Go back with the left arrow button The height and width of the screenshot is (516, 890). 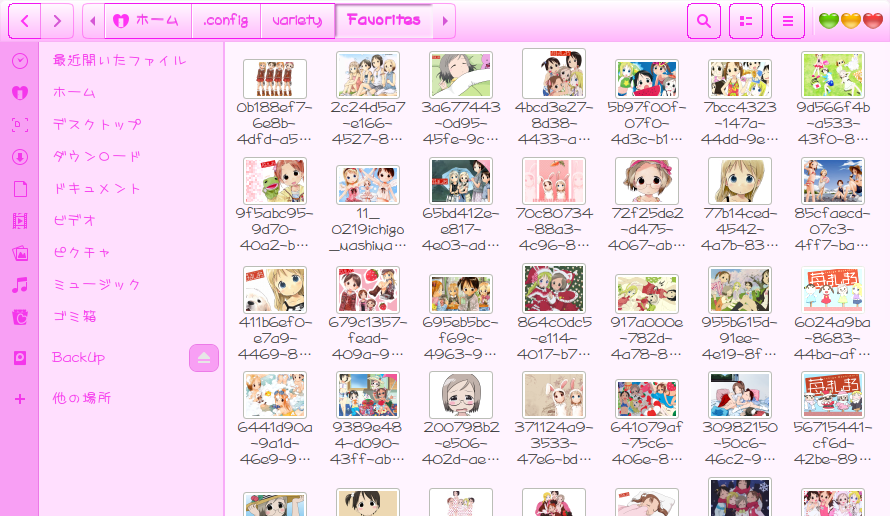(24, 21)
